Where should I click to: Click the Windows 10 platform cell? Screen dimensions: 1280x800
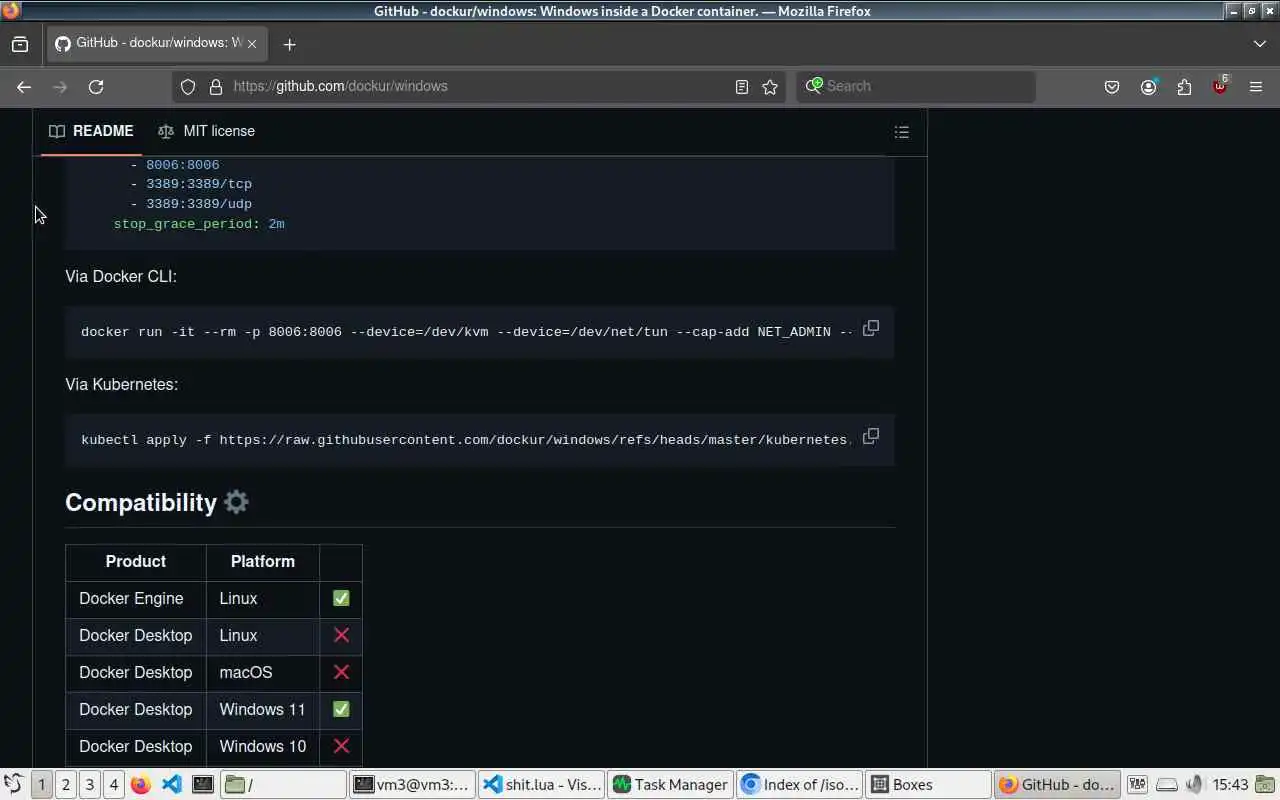click(x=263, y=746)
